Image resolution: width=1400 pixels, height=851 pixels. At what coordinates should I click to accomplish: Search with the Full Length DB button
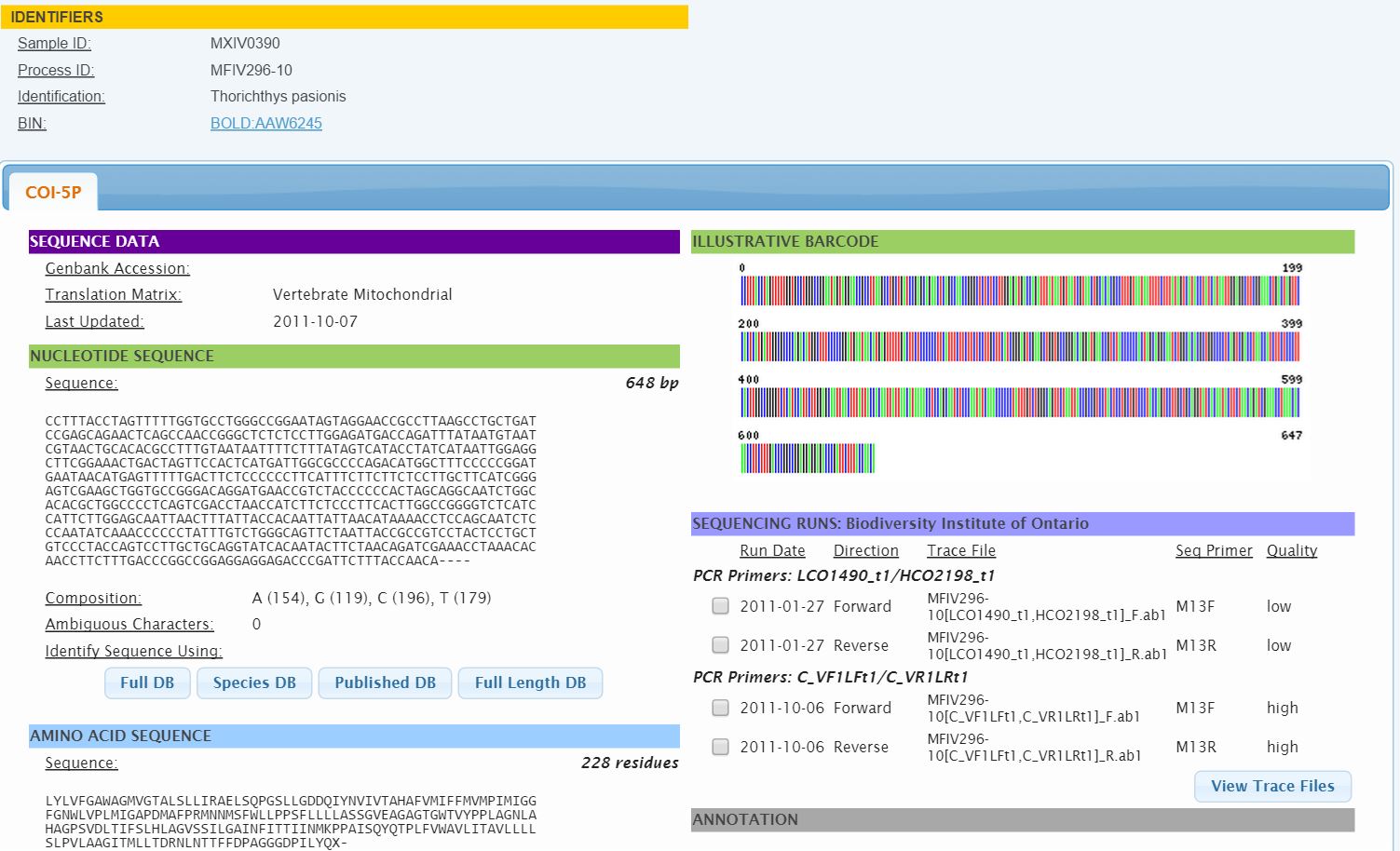pyautogui.click(x=530, y=682)
